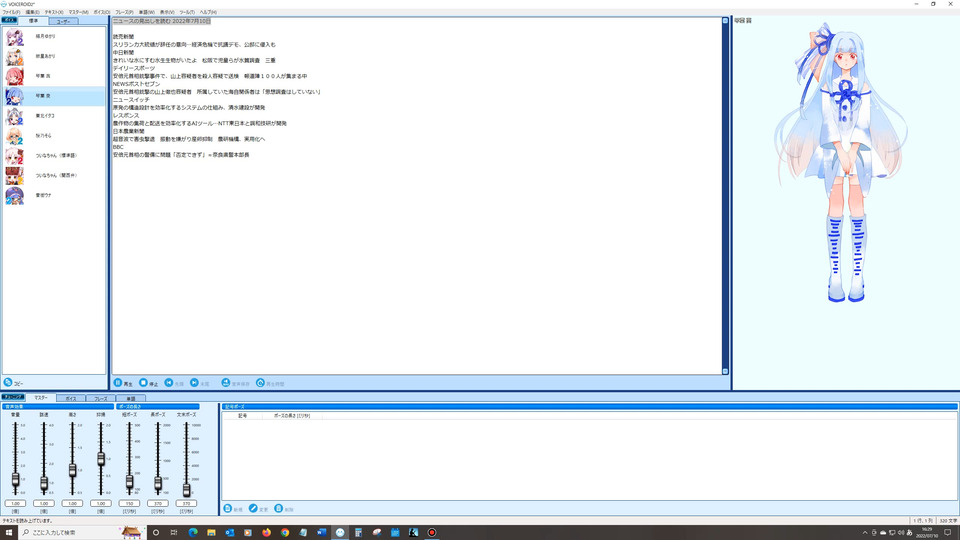Choose the blue-haired 琴葉 葵 voice avatar
960x540 pixels.
point(14,96)
